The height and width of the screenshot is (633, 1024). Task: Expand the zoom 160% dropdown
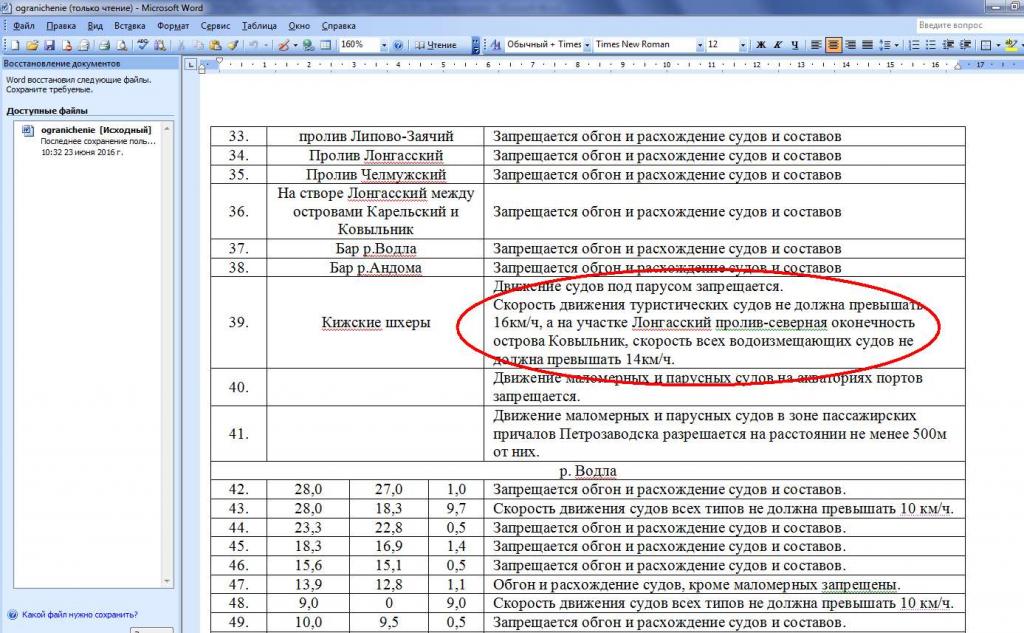point(383,45)
